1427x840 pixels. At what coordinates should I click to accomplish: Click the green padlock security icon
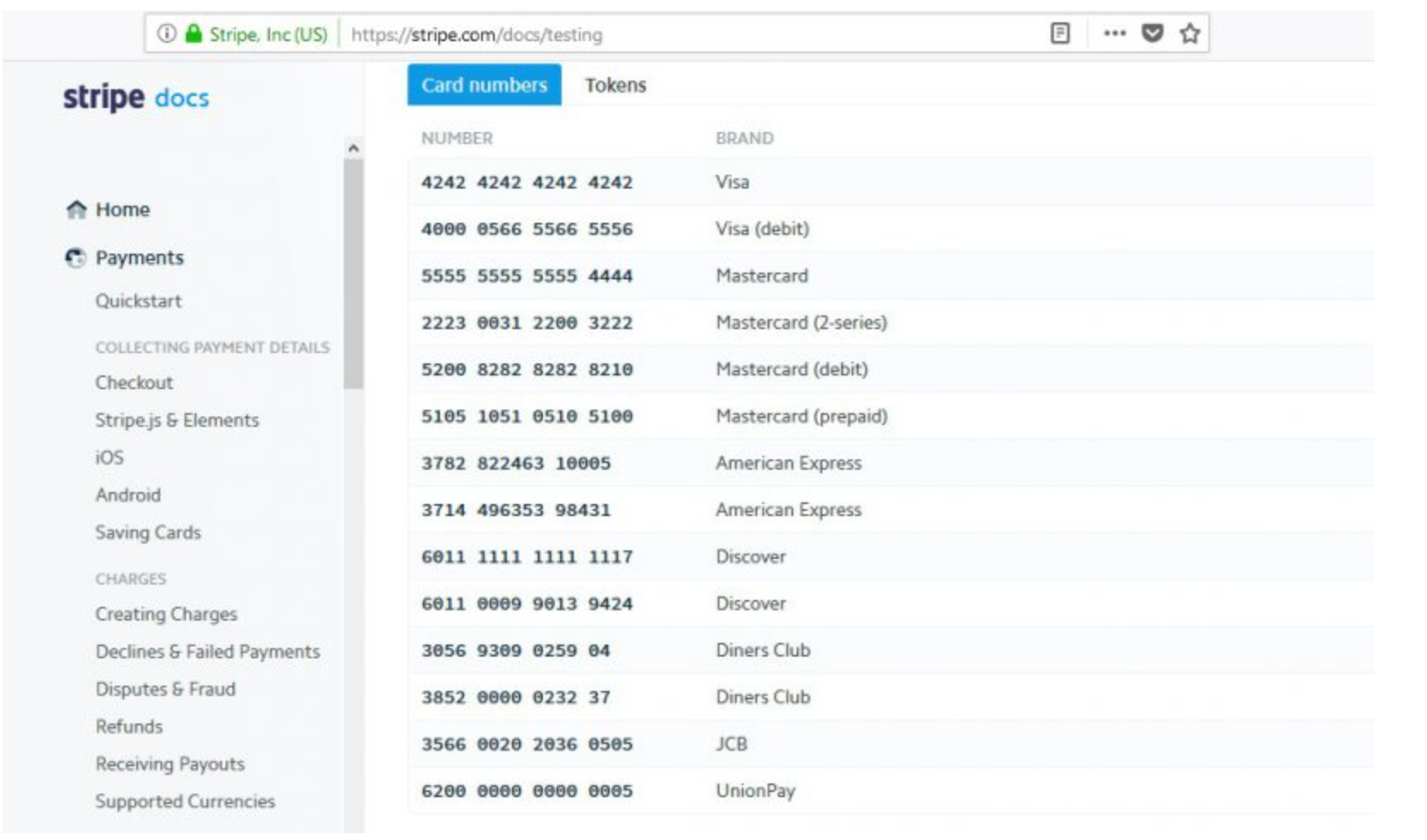pos(194,34)
